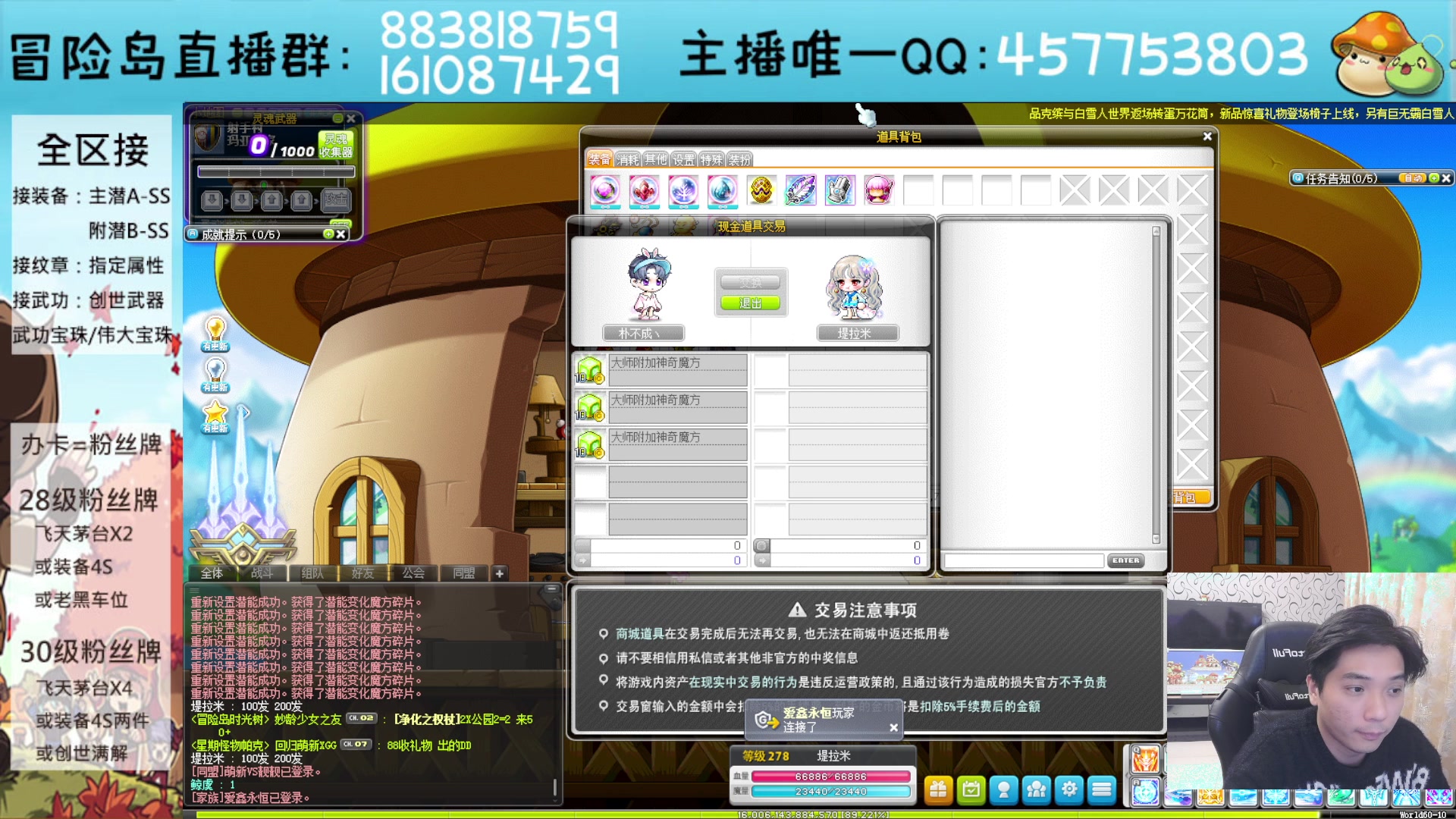Open the green calendar event icon
Viewport: 1456px width, 819px height.
tap(971, 789)
